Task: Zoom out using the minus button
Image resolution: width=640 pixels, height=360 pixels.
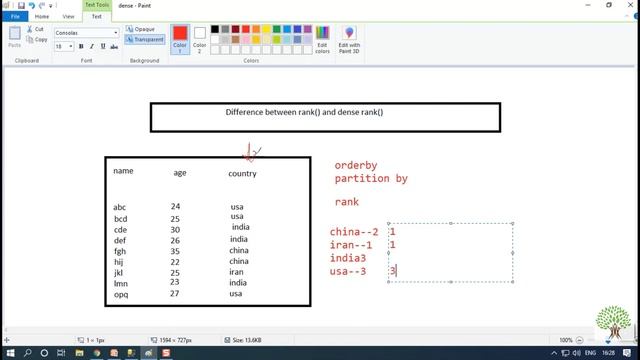Action: pos(579,340)
